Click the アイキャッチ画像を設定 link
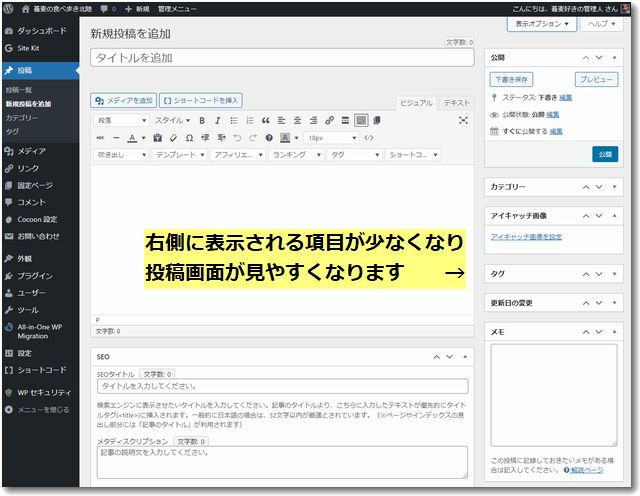The image size is (640, 496). 526,237
